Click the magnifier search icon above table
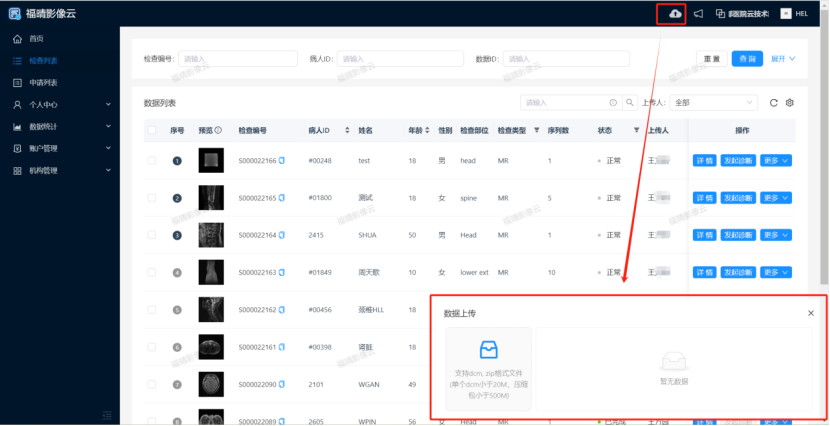This screenshot has height=426, width=830. point(630,102)
